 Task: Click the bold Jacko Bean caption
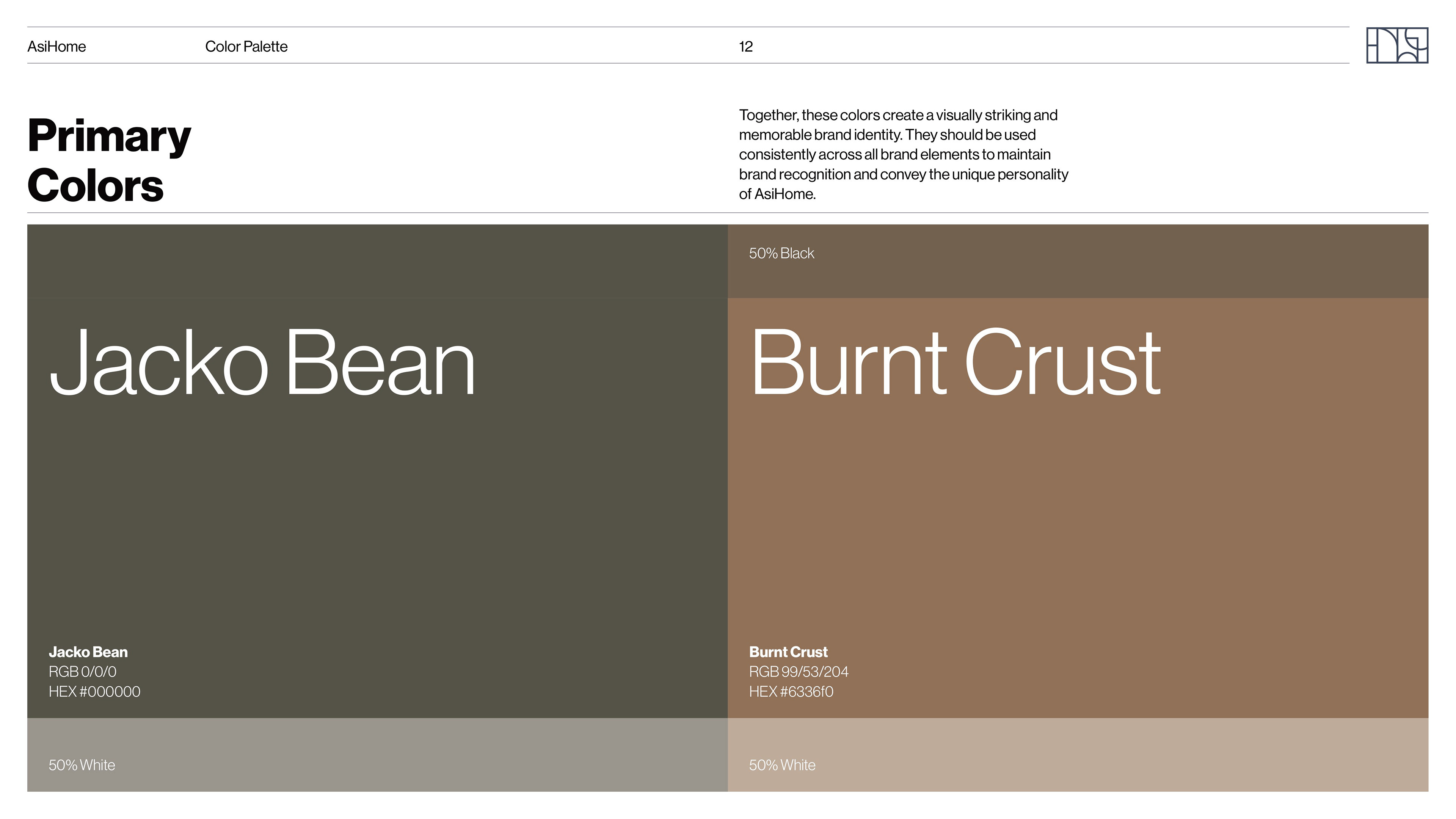(88, 652)
